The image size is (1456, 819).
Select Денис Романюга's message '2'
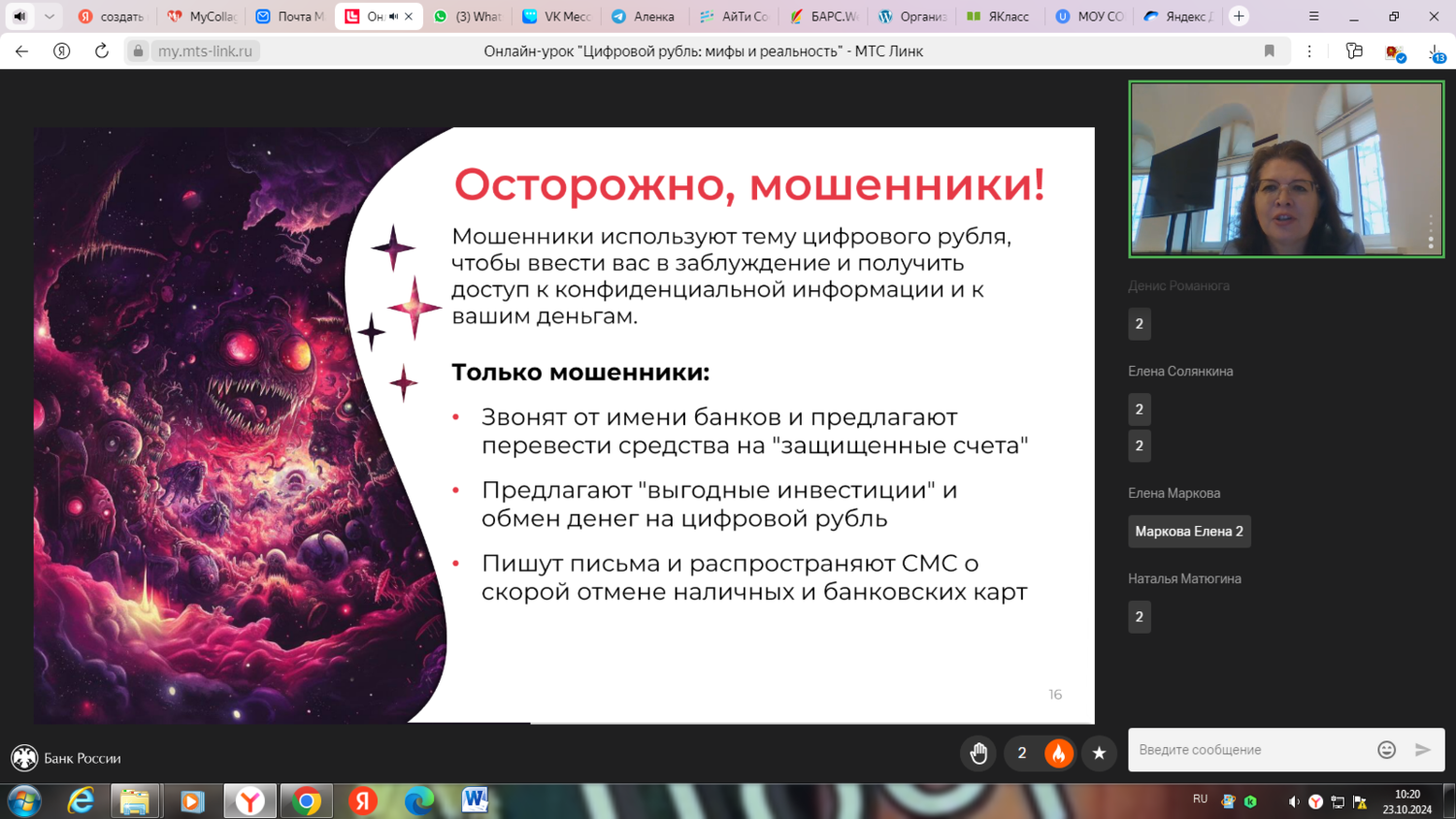tap(1140, 324)
